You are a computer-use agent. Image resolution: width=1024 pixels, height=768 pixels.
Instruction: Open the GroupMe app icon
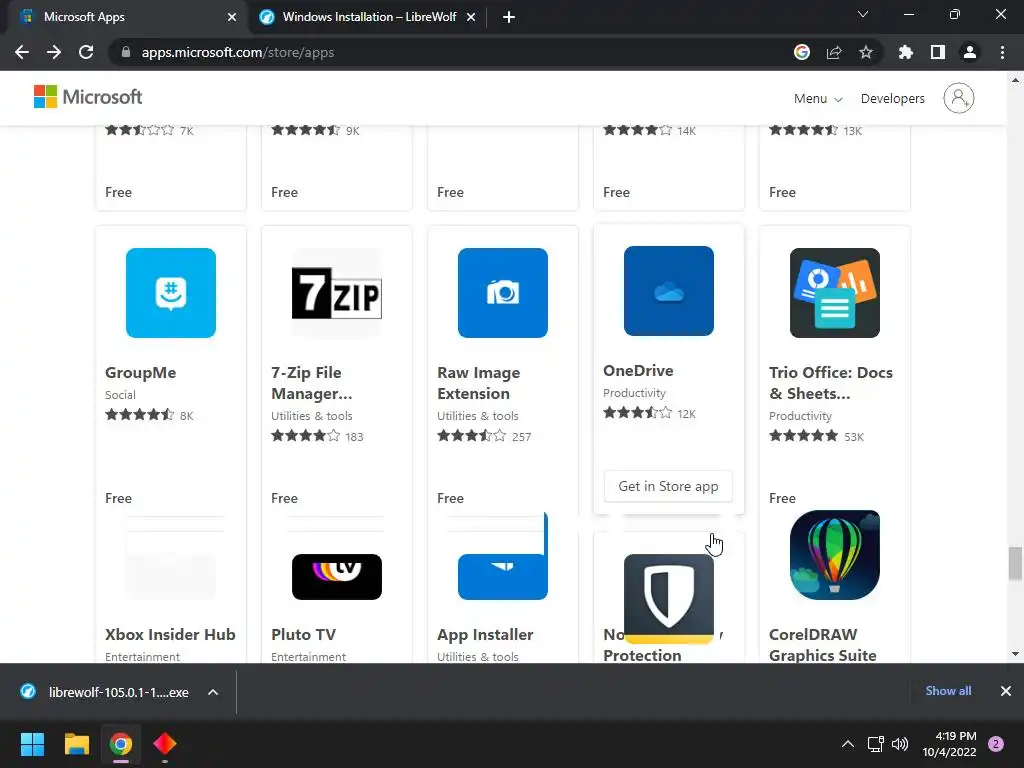pyautogui.click(x=170, y=293)
